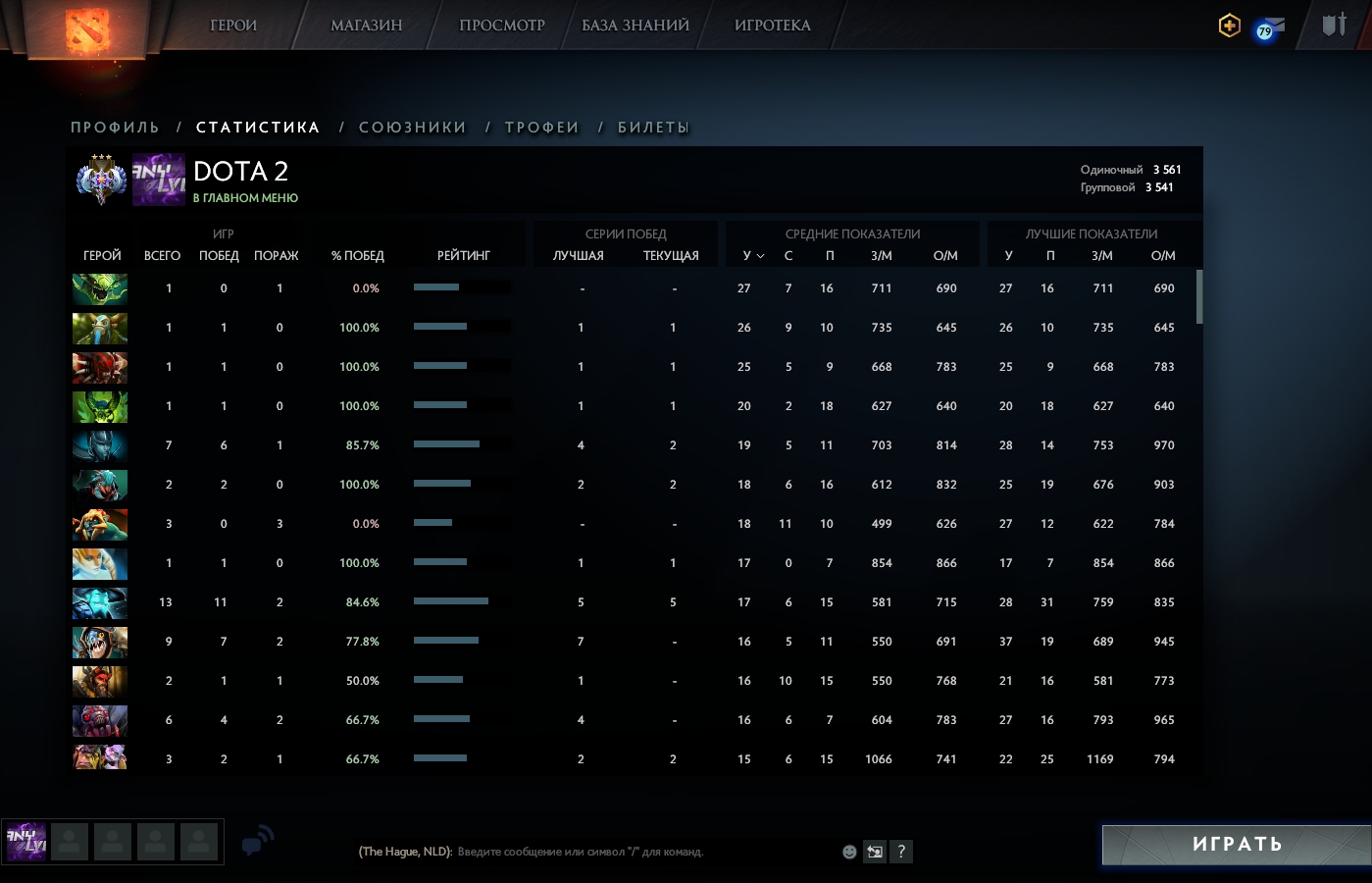Open the voice chat bubble icon
1372x883 pixels.
coord(257,842)
